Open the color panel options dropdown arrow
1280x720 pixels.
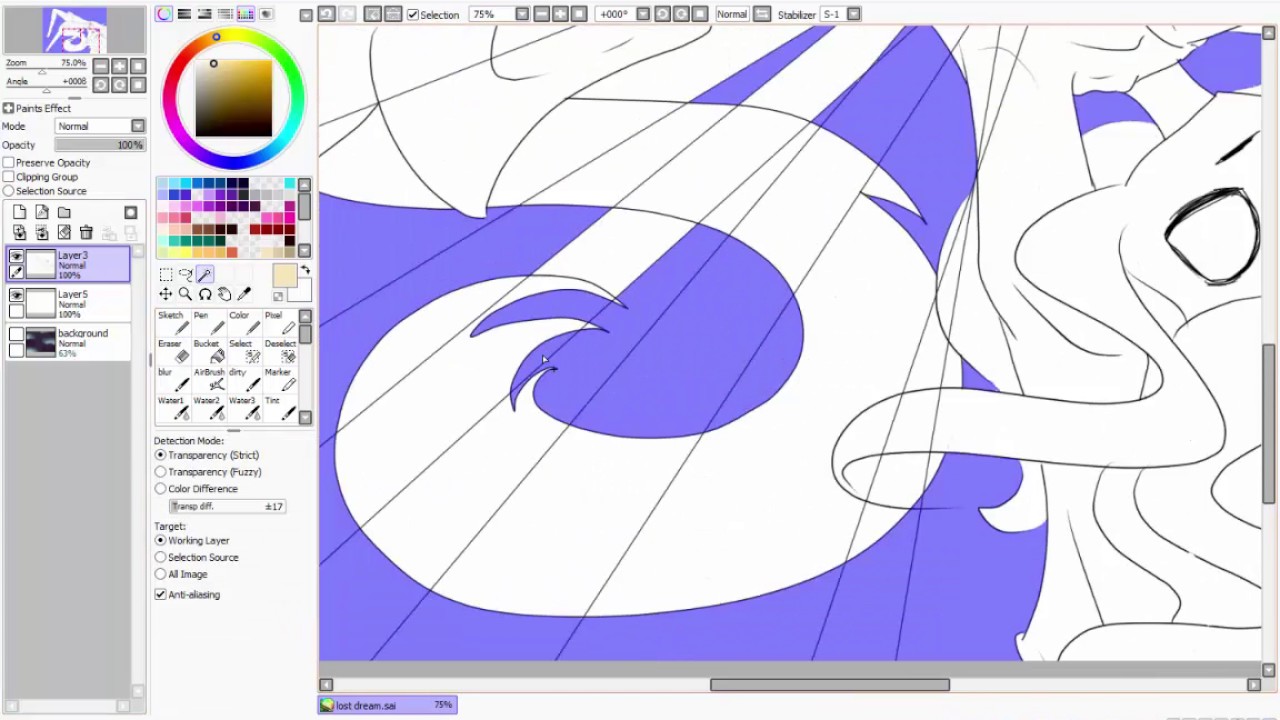[x=306, y=15]
